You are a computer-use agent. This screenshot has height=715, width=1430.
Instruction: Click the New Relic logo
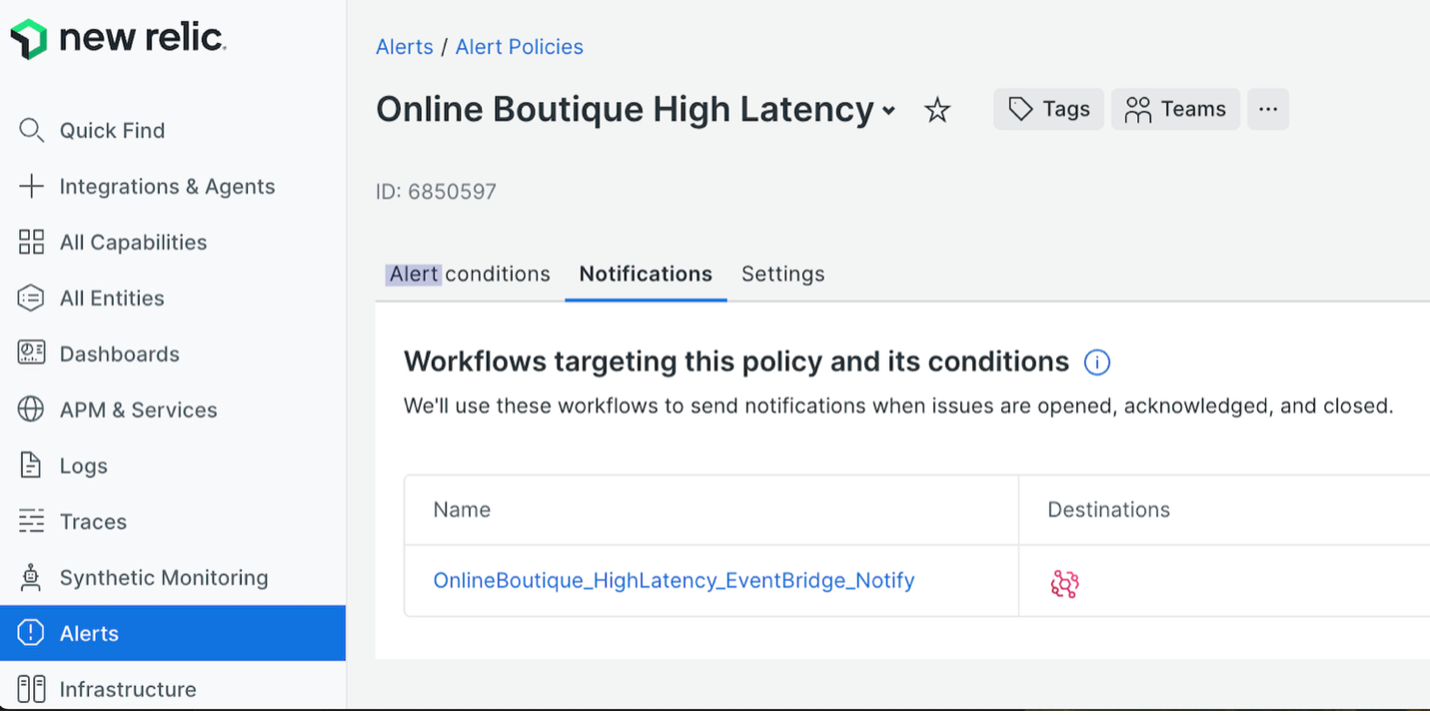coord(118,38)
